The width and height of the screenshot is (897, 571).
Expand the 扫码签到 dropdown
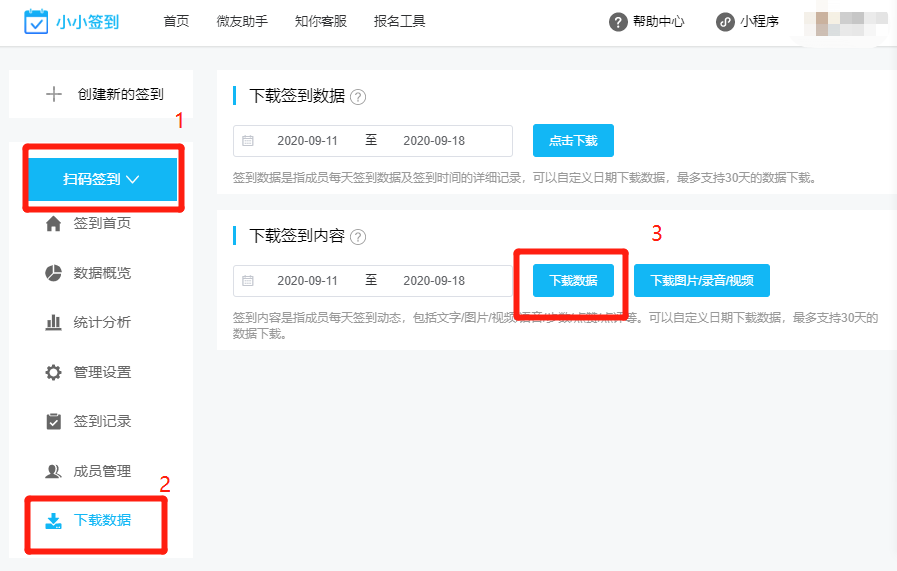point(102,179)
